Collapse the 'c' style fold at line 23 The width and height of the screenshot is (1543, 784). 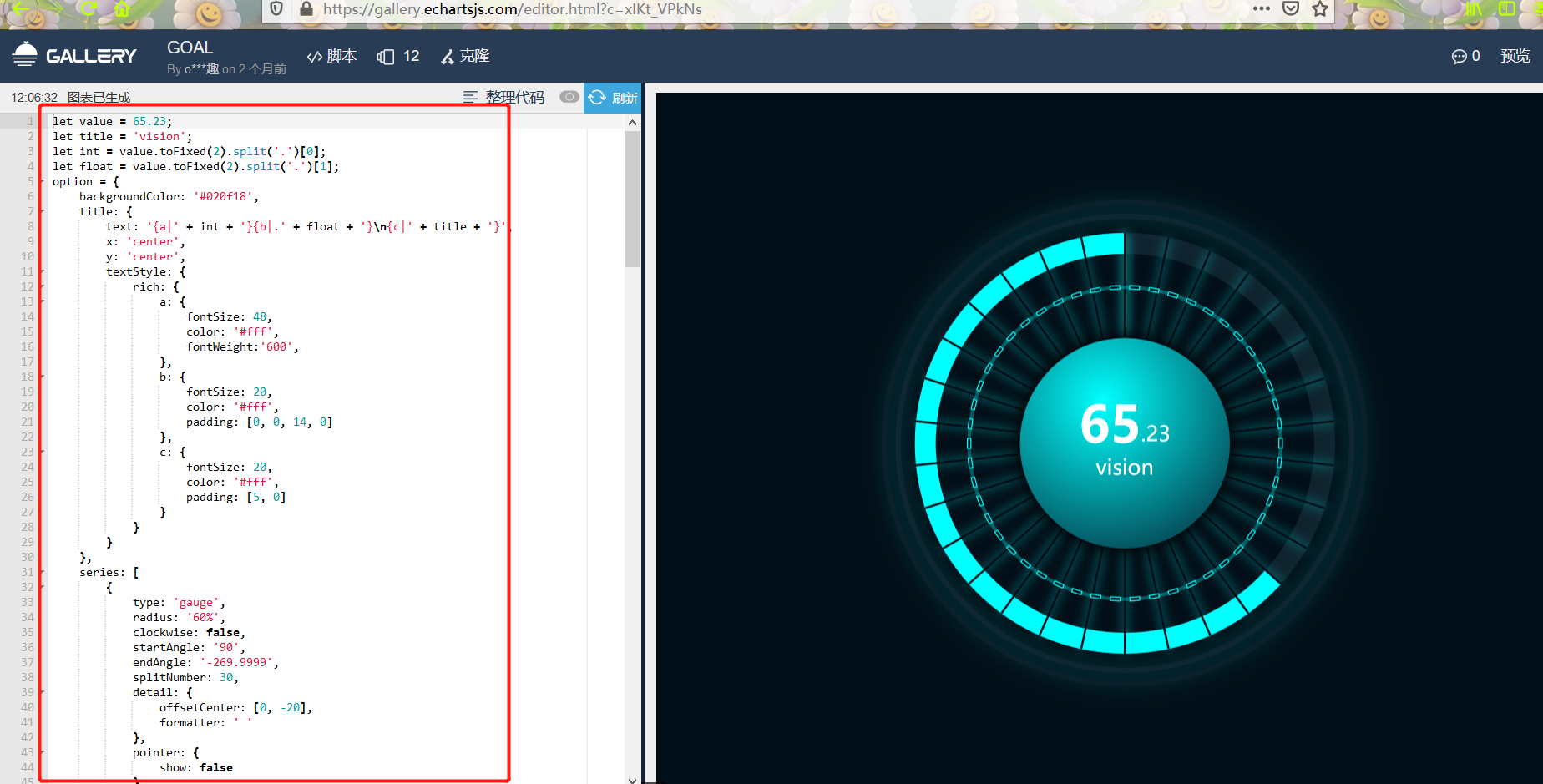coord(43,452)
